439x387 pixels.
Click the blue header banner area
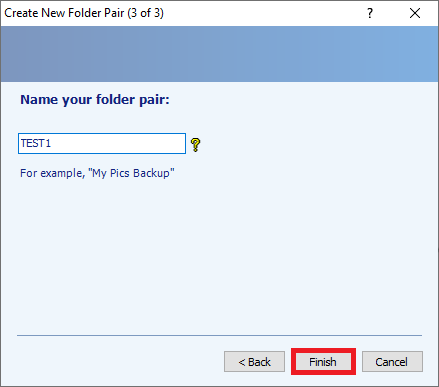coord(219,54)
